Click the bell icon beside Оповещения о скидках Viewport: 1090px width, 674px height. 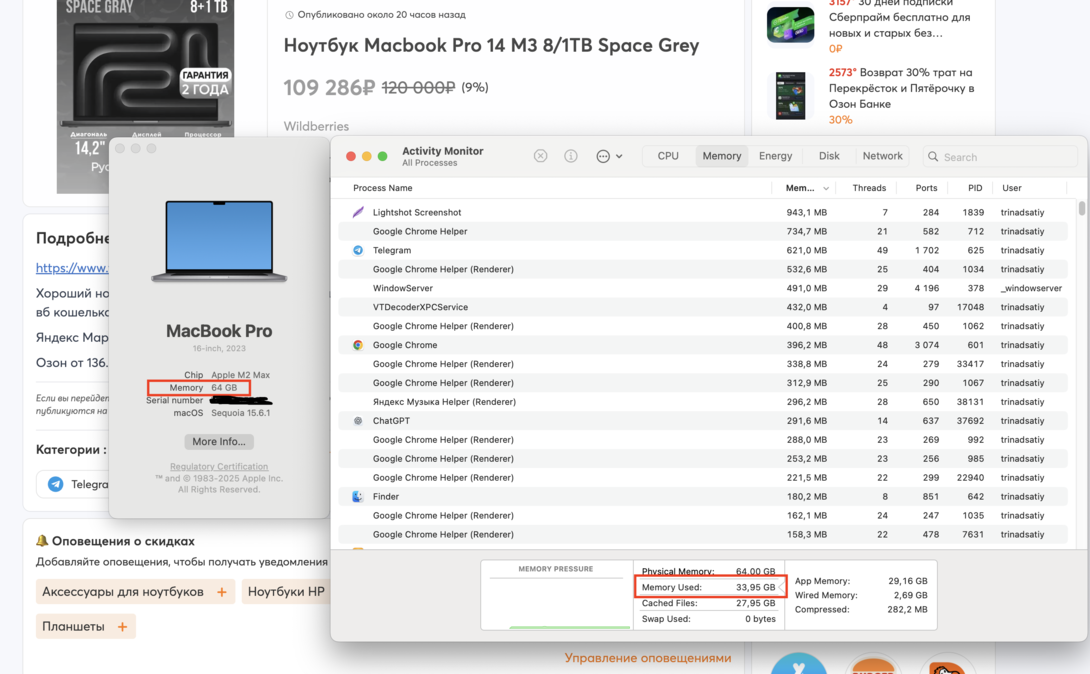pos(42,541)
